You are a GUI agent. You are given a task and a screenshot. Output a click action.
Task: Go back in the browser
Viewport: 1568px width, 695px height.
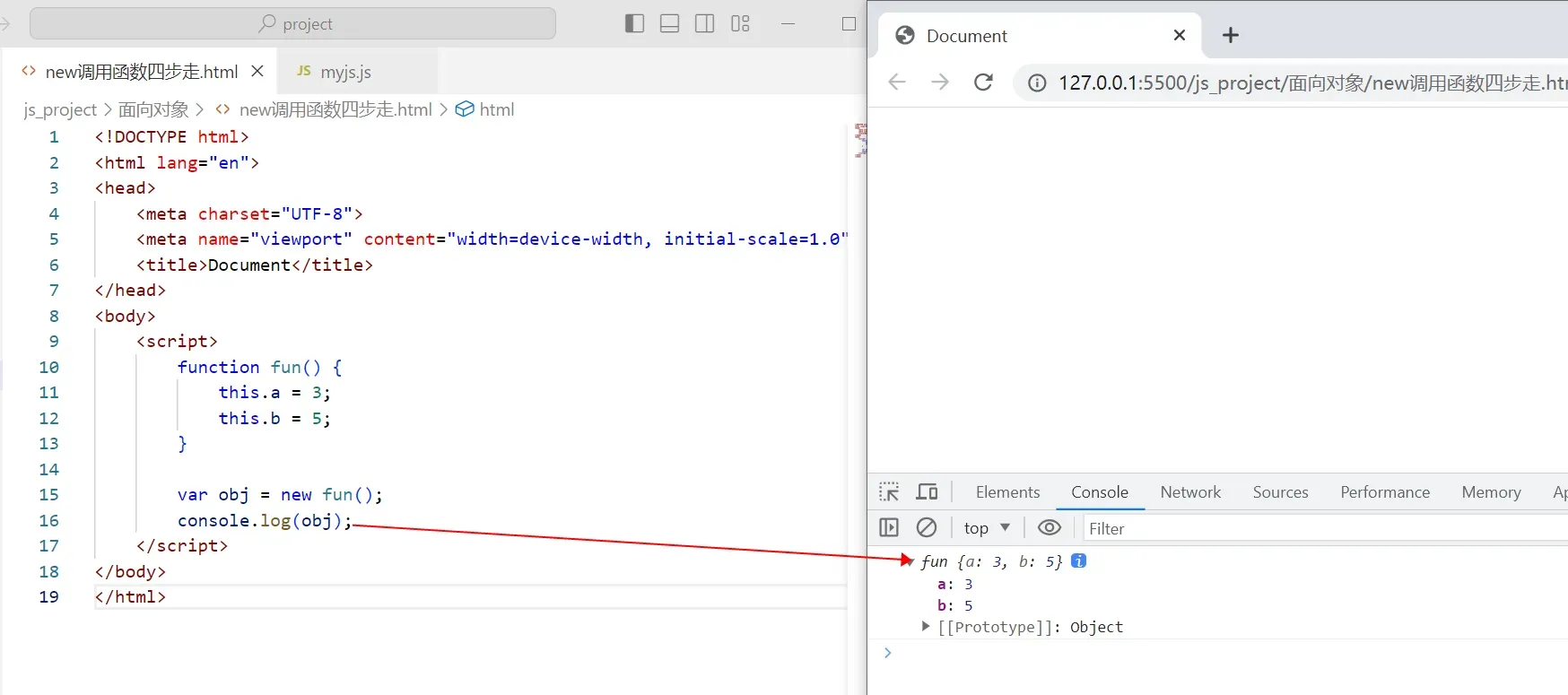[897, 83]
